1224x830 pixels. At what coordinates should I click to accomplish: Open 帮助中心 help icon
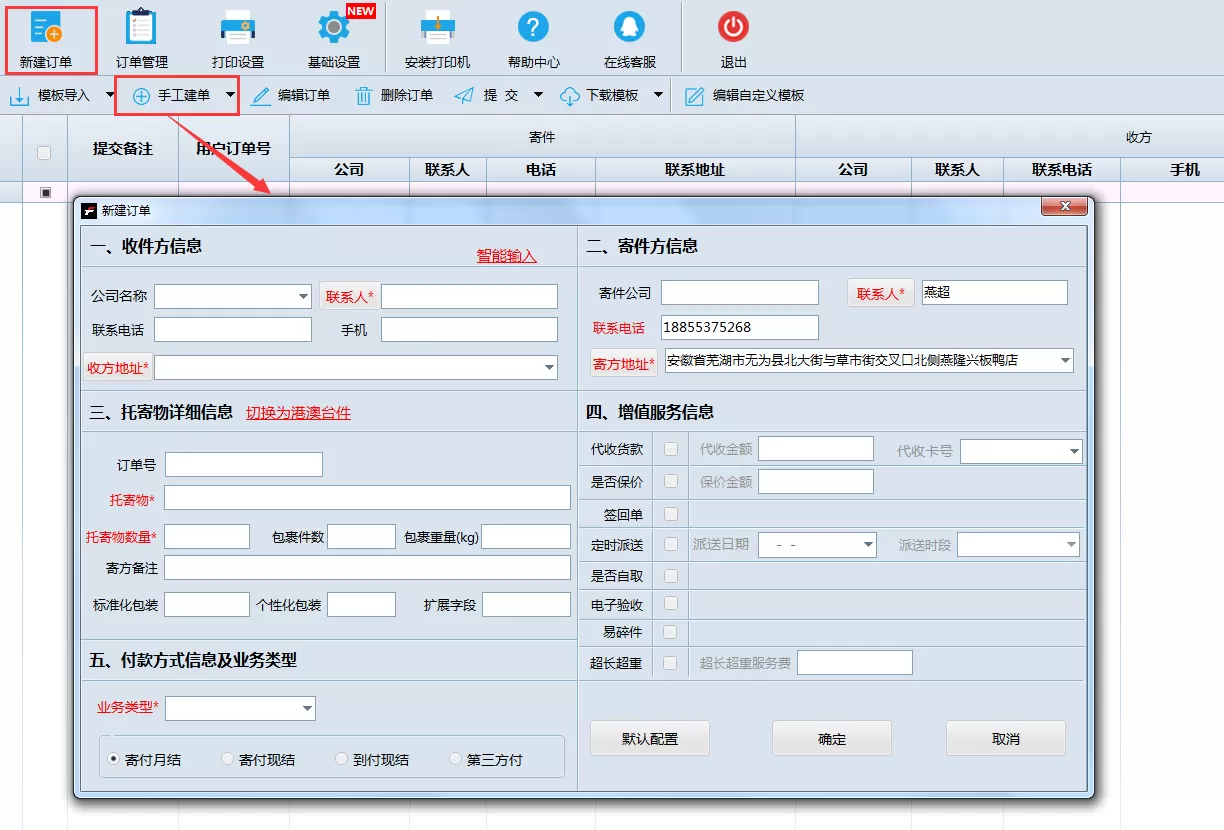534,28
